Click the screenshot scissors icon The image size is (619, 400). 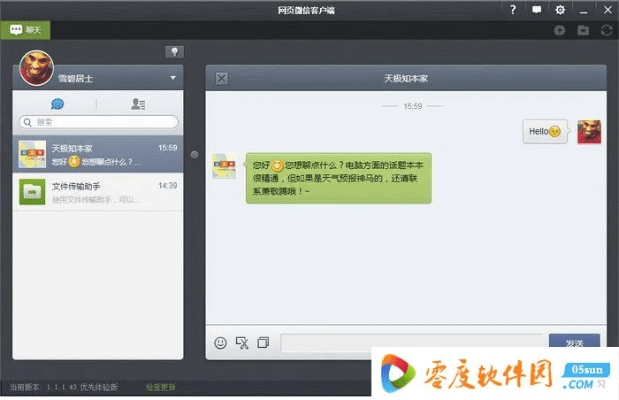pyautogui.click(x=242, y=342)
